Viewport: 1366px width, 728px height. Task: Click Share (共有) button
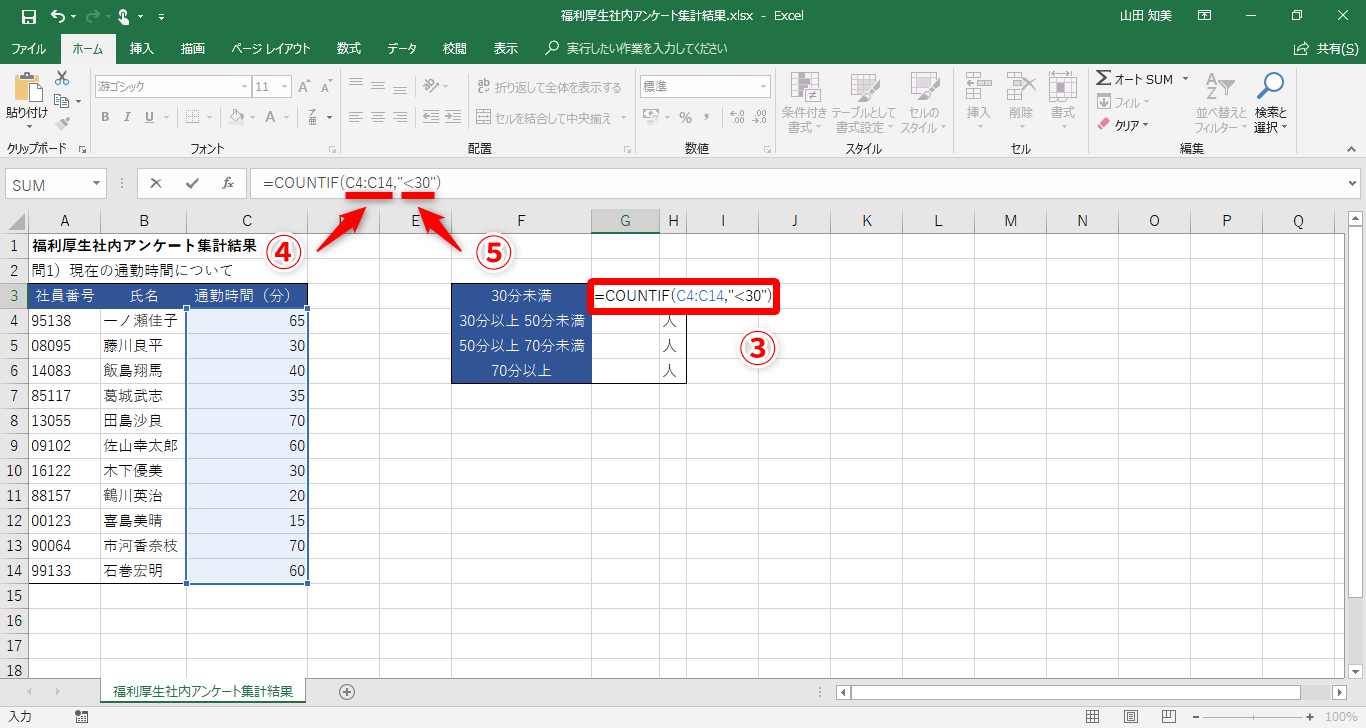click(1327, 48)
